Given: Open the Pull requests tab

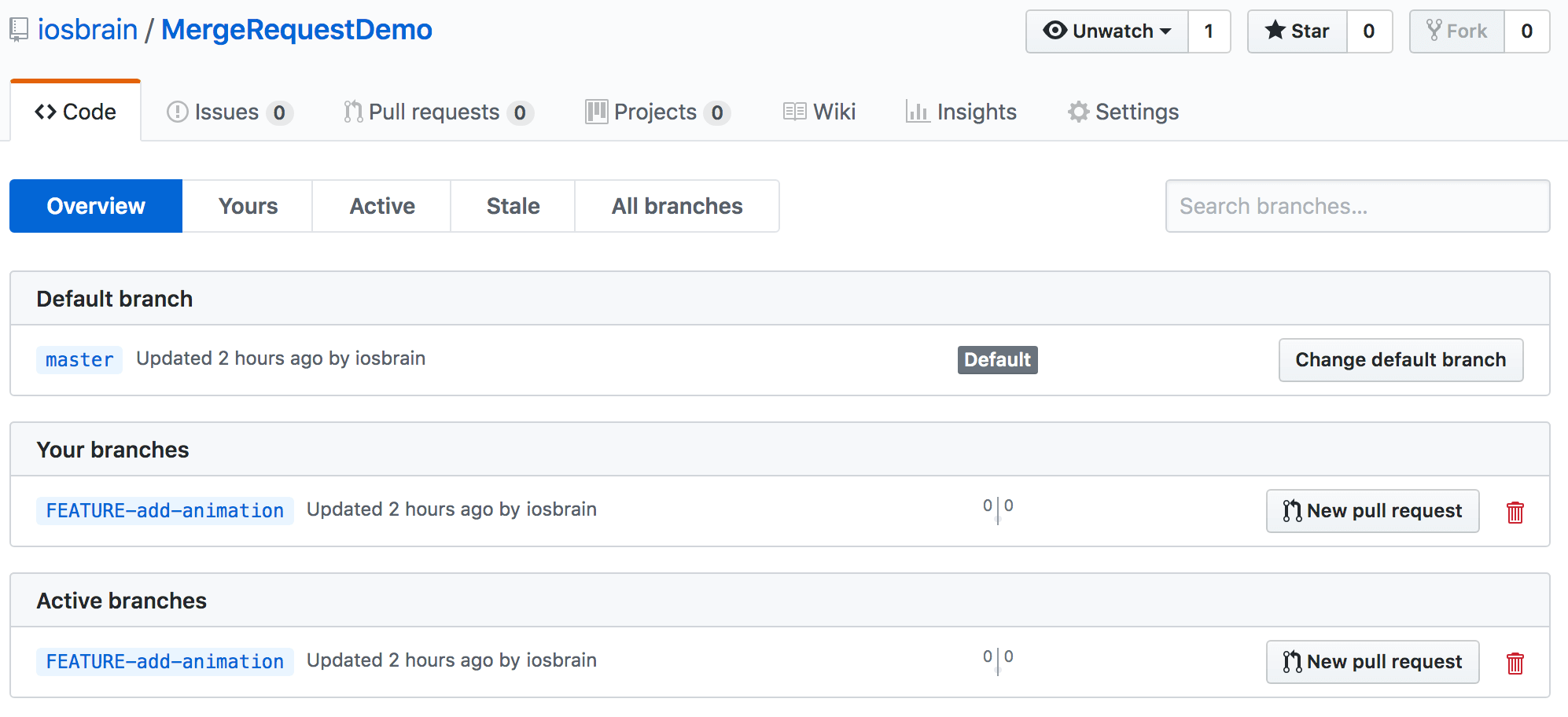Looking at the screenshot, I should pos(438,112).
